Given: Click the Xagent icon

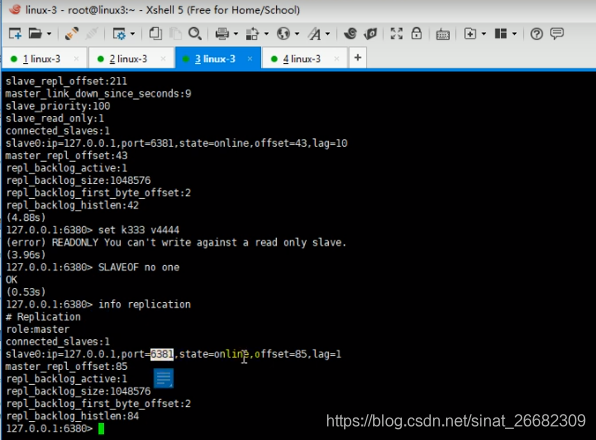Looking at the screenshot, I should 370,34.
